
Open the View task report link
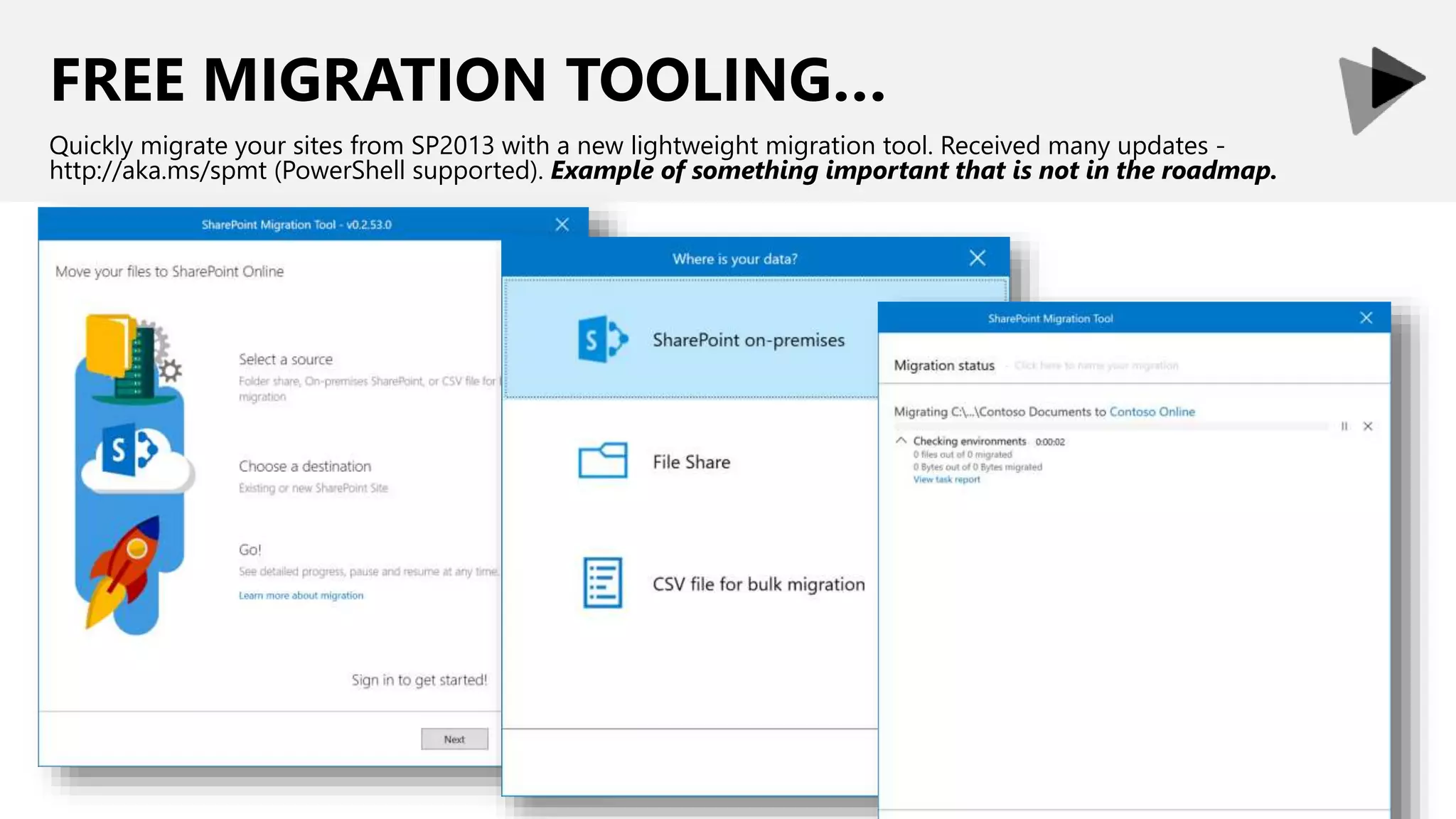(946, 480)
